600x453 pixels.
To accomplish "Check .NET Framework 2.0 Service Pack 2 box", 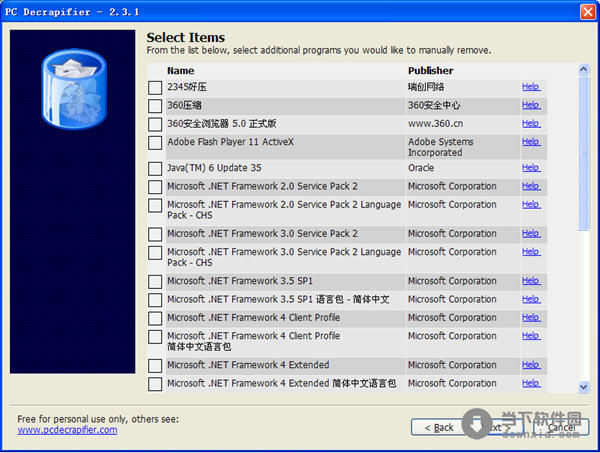I will tap(155, 187).
